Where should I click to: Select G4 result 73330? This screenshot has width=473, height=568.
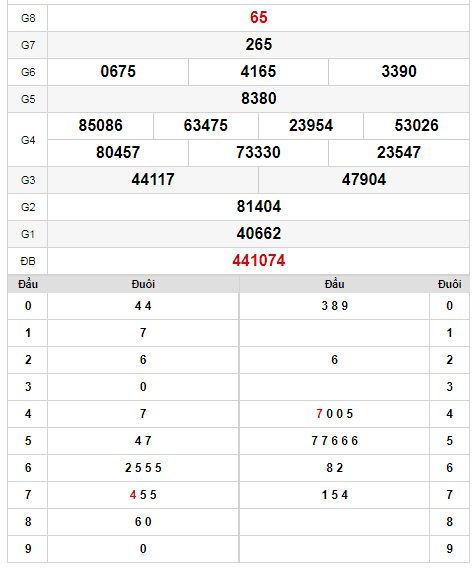pyautogui.click(x=258, y=153)
